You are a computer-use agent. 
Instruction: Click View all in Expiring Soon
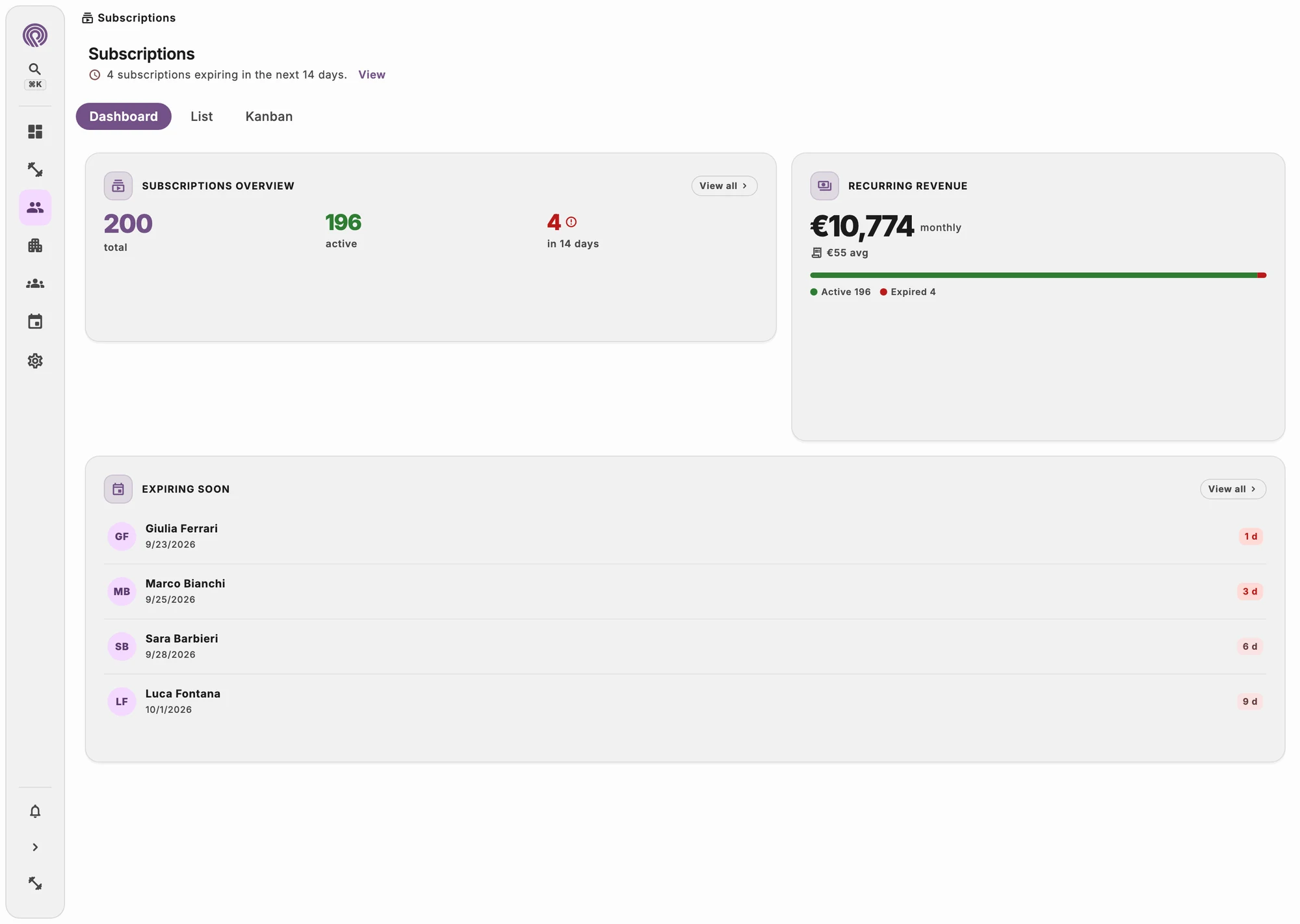[x=1232, y=489]
